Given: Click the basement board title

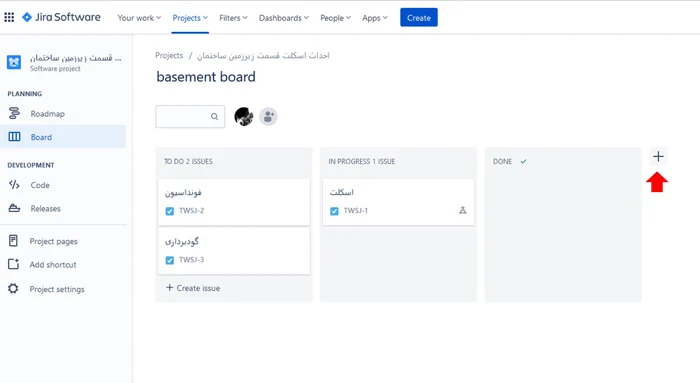Looking at the screenshot, I should coord(206,77).
